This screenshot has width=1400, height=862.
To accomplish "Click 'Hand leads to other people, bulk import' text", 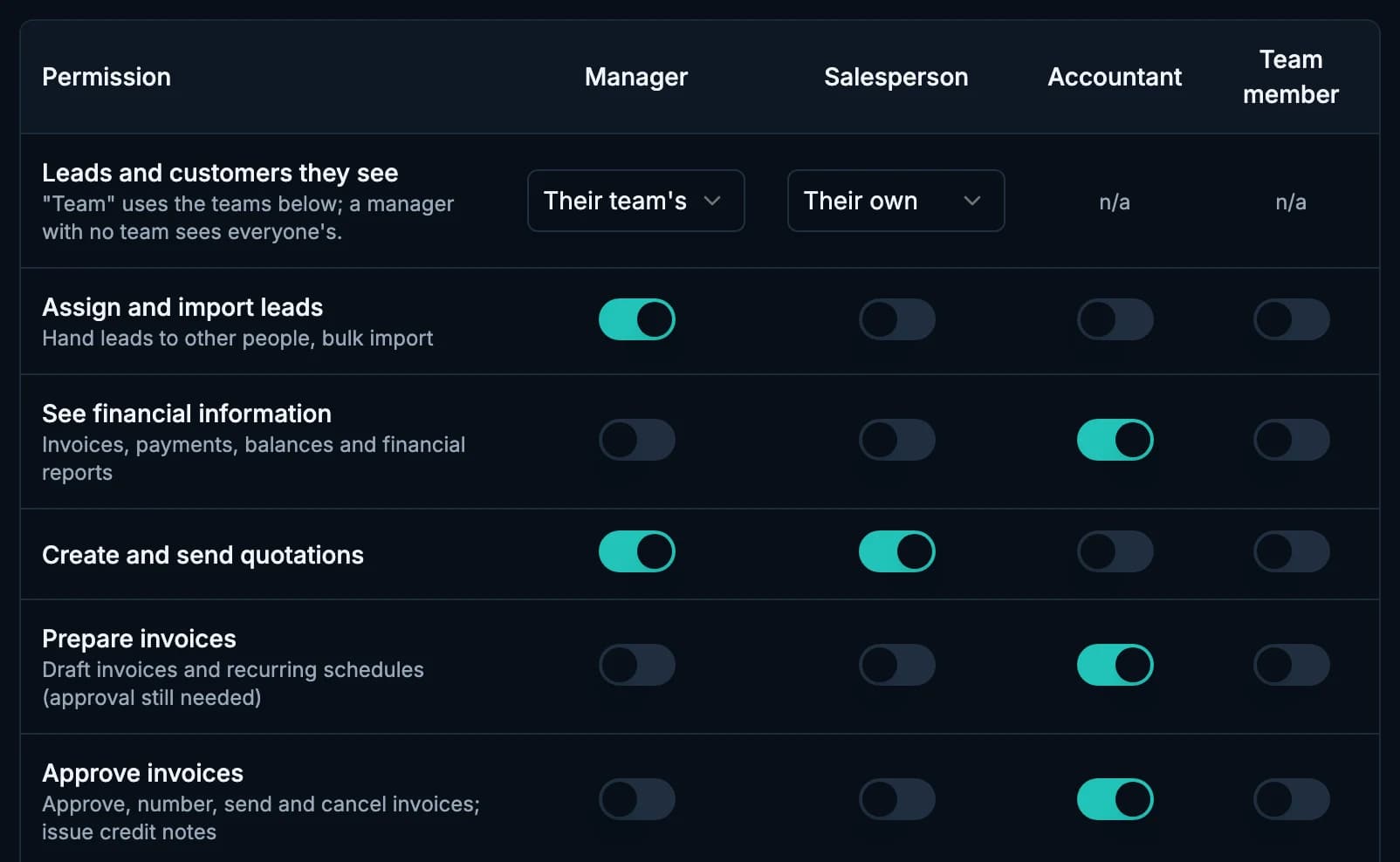I will pos(237,339).
